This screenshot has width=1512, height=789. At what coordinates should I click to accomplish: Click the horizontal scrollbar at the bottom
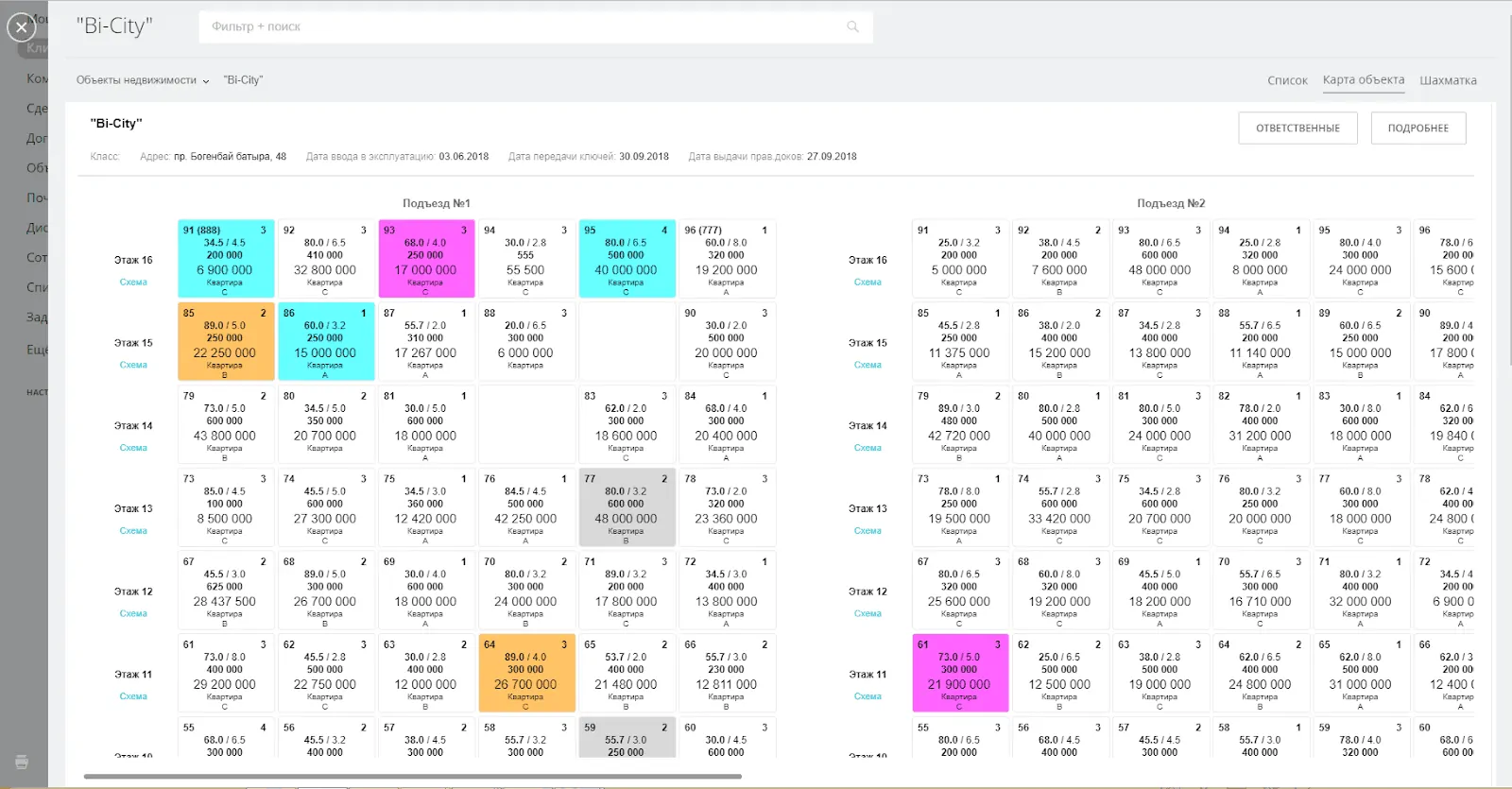pos(412,777)
